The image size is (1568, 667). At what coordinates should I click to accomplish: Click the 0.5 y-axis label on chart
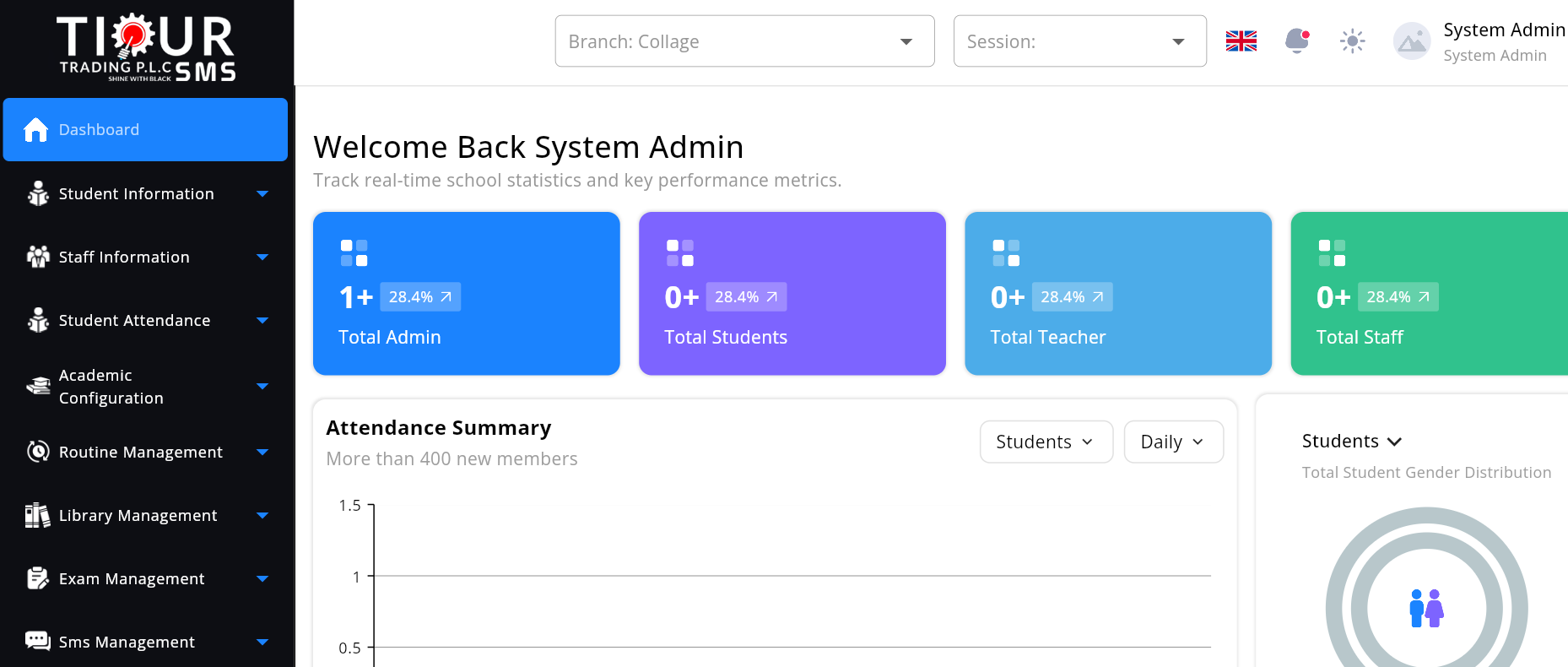pyautogui.click(x=349, y=648)
